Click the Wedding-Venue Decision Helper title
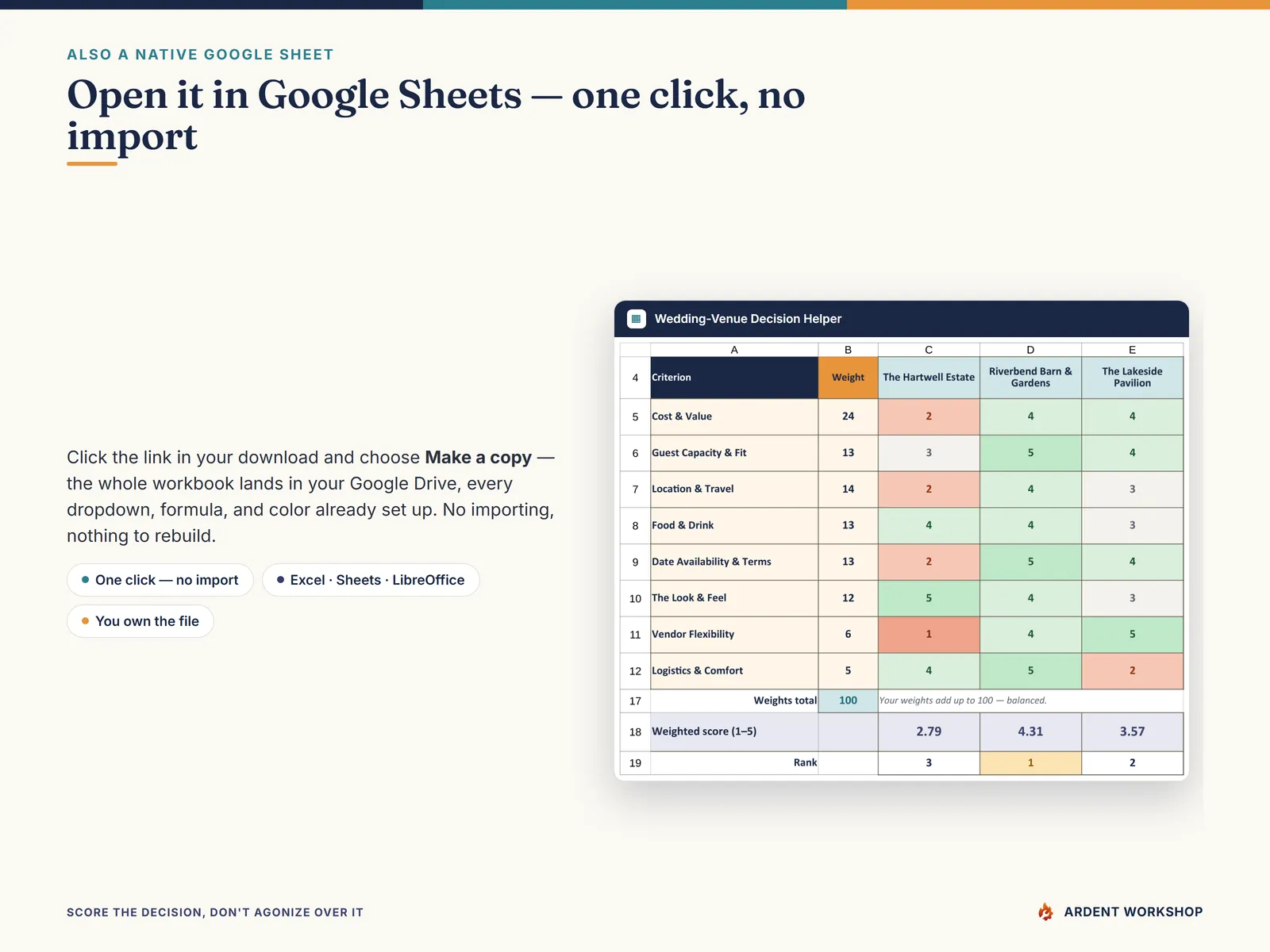 tap(748, 319)
